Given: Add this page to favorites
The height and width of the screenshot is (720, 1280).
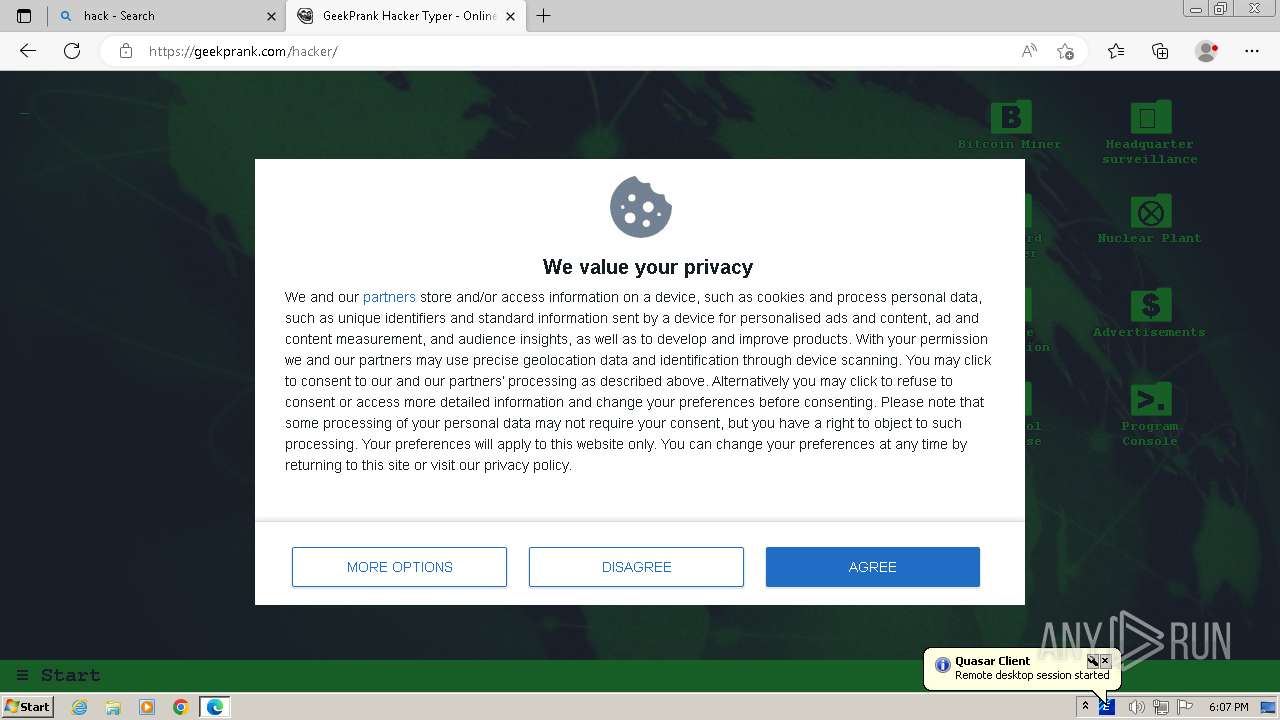Looking at the screenshot, I should [1065, 51].
